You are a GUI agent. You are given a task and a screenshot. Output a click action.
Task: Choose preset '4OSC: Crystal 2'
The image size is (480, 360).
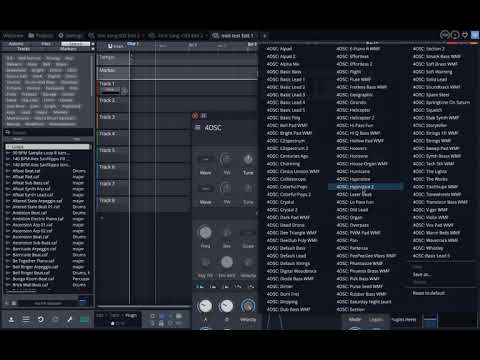[282, 210]
